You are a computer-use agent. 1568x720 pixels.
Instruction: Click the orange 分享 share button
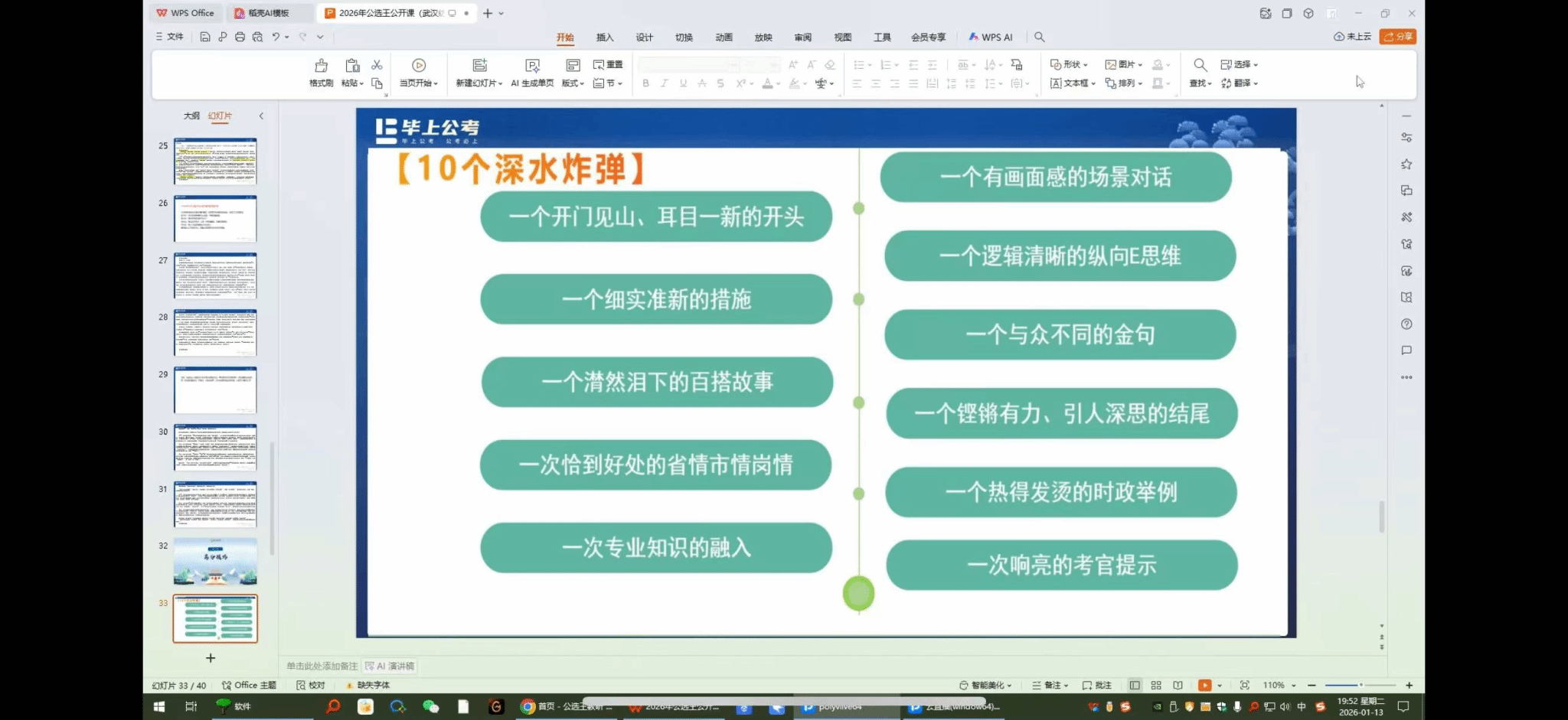[x=1397, y=37]
